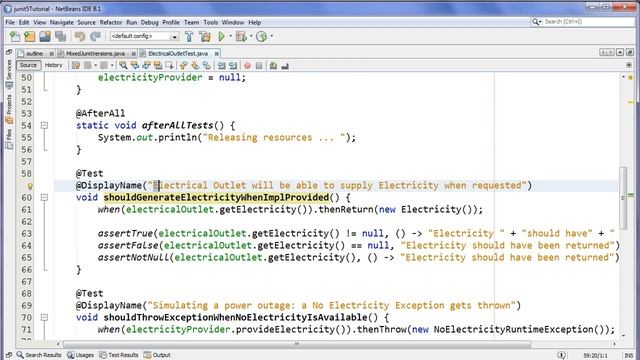Close the ElectricalOutletTest.java tab
The height and width of the screenshot is (360, 640).
217,53
